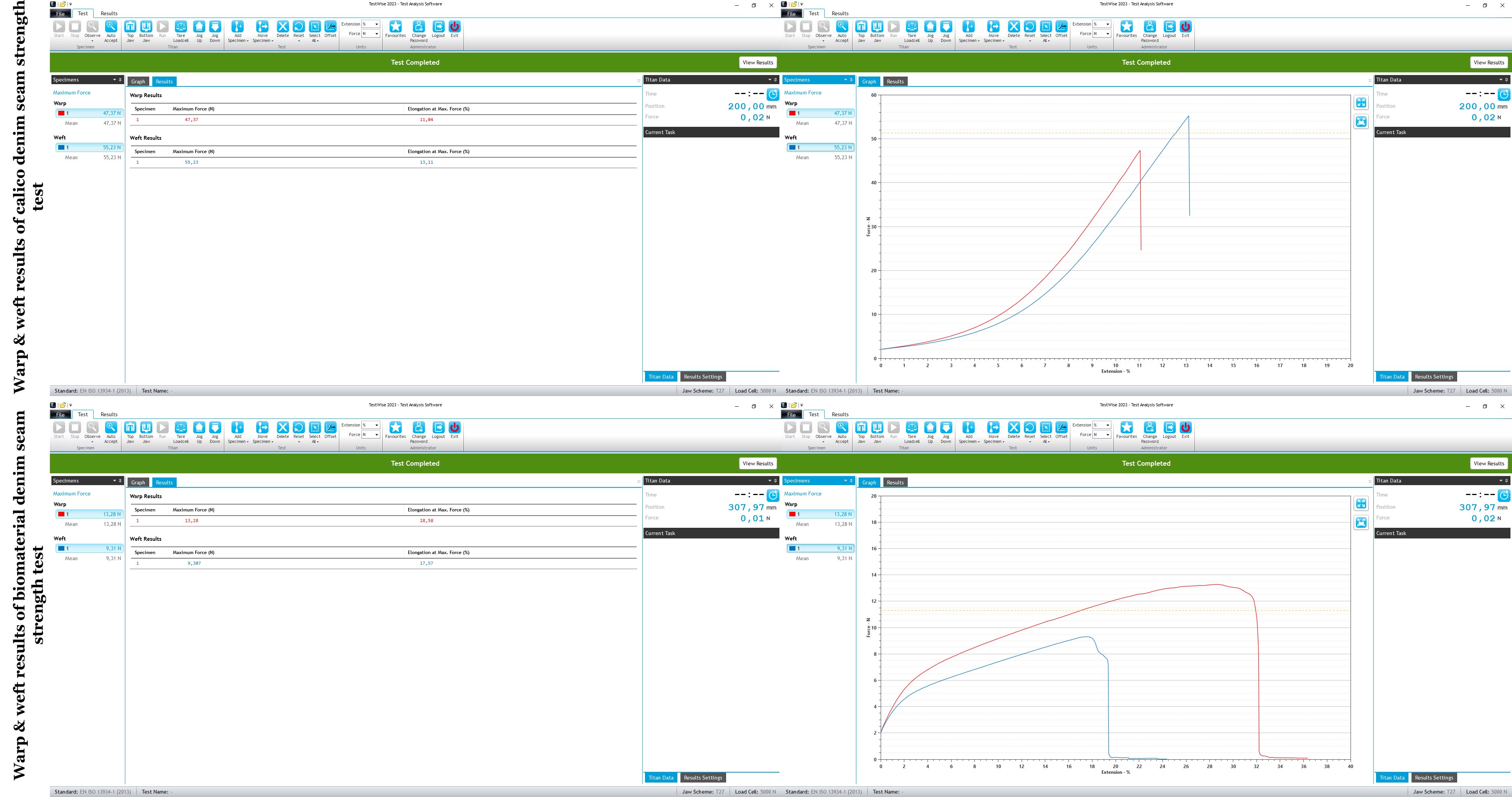Click Maximum Force link in calico results window

coord(72,93)
